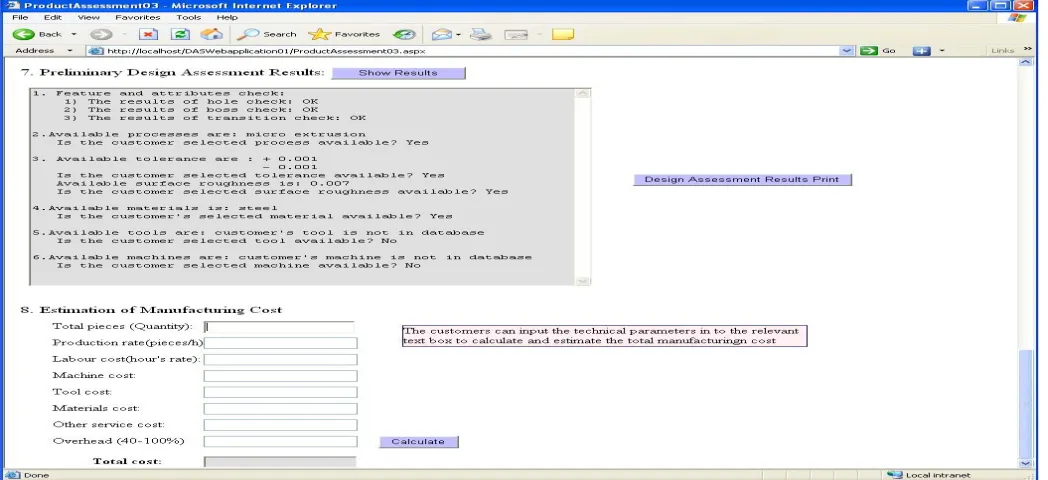Viewport: 1048px width, 480px height.
Task: Click the yellow note toolbar icon
Action: (563, 34)
